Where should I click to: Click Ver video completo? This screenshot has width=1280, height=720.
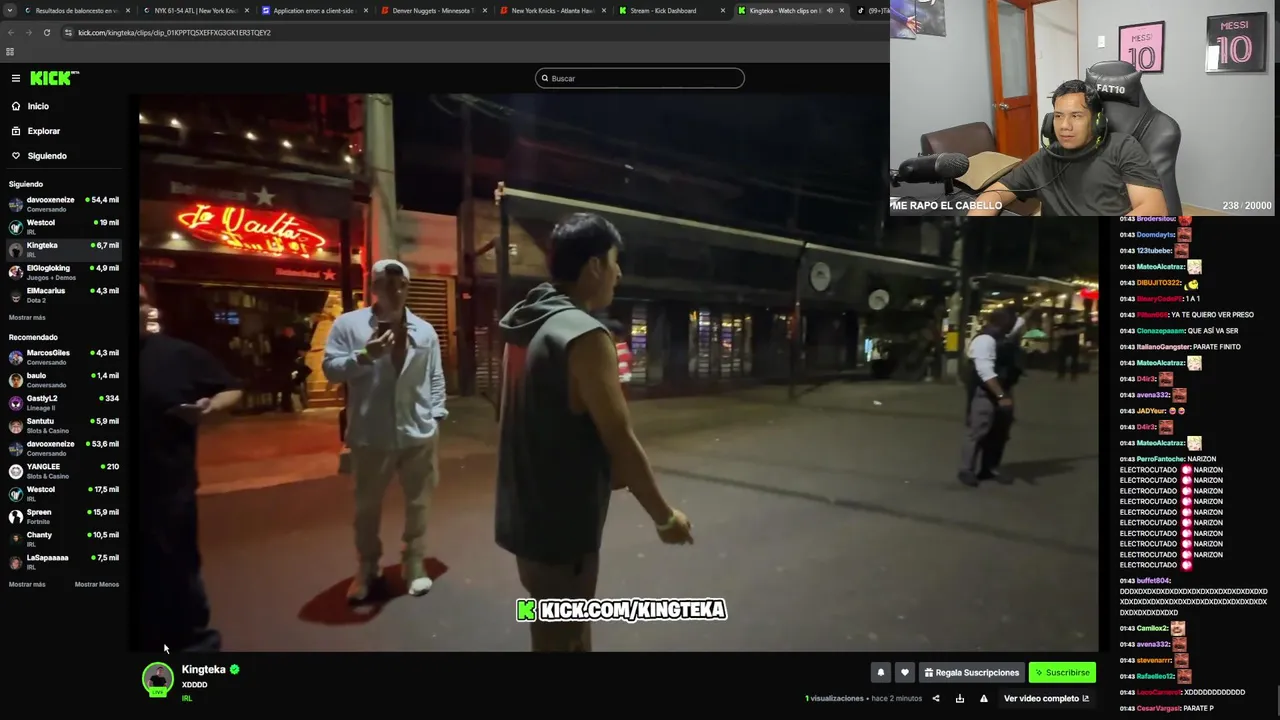[x=1046, y=698]
